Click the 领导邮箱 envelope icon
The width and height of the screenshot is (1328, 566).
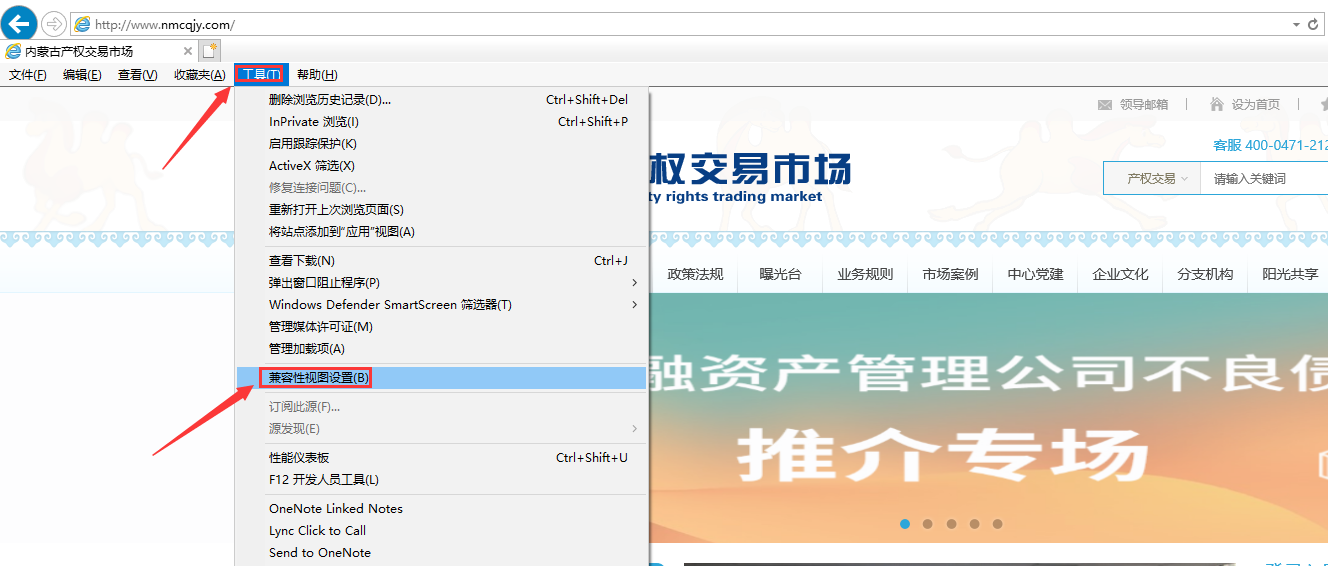click(x=1105, y=104)
